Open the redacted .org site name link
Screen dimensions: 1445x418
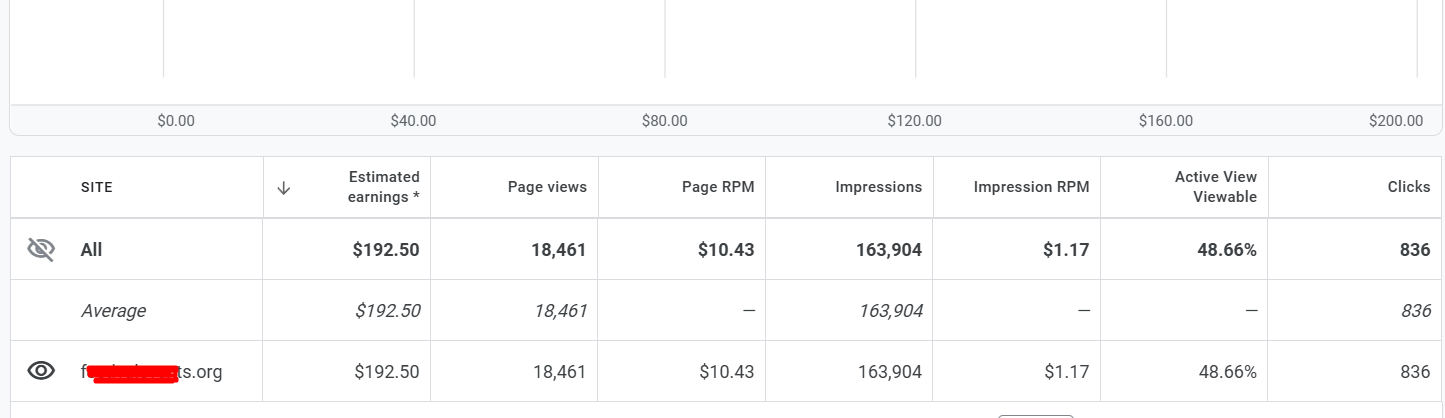(x=151, y=372)
